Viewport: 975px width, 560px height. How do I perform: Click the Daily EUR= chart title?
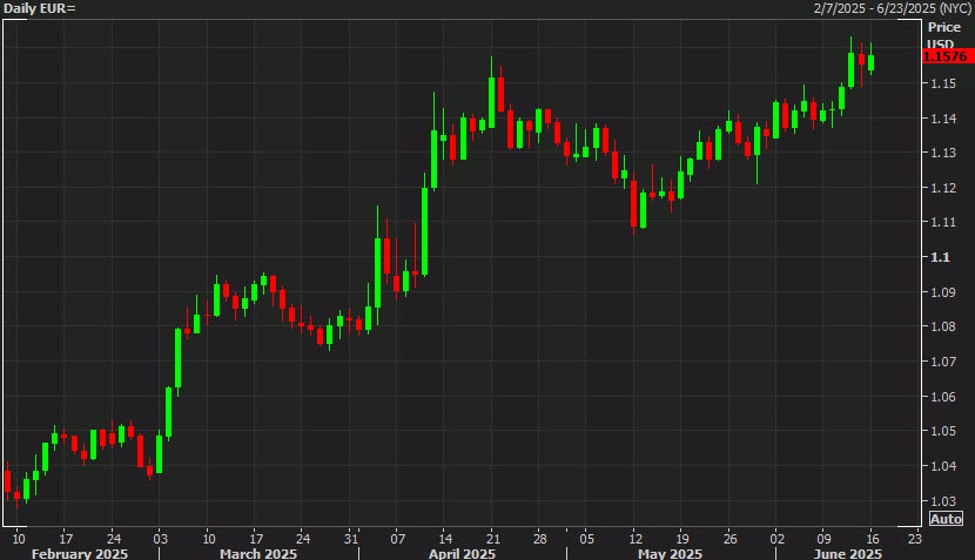point(39,9)
